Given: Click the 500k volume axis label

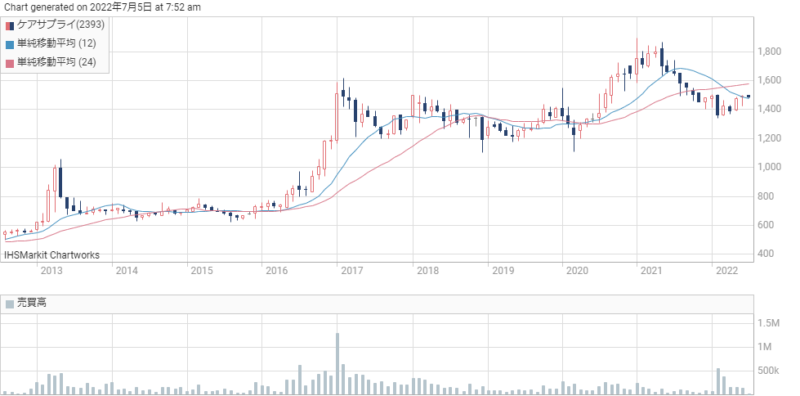Looking at the screenshot, I should 769,370.
